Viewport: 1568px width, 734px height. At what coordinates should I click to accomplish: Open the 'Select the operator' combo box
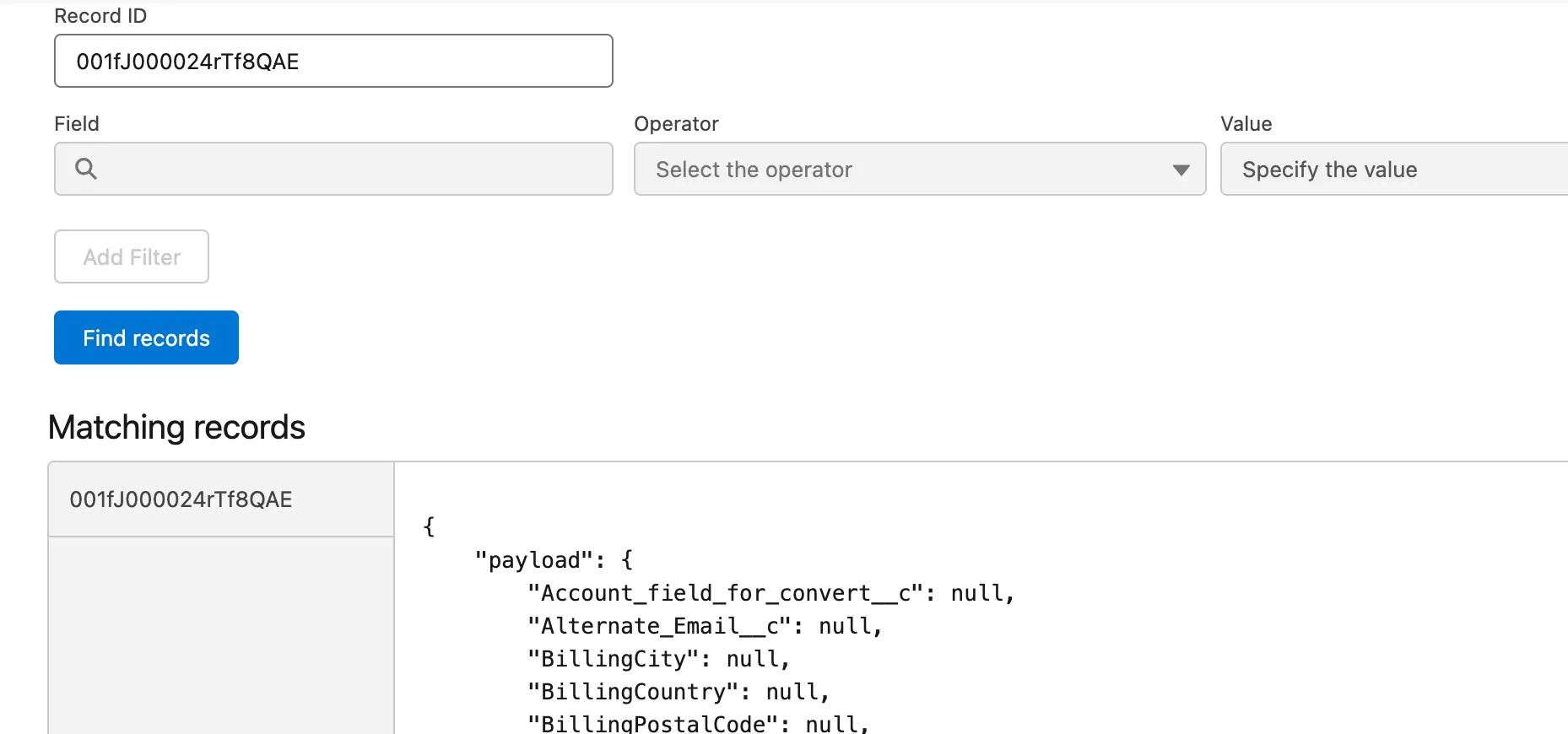click(918, 170)
